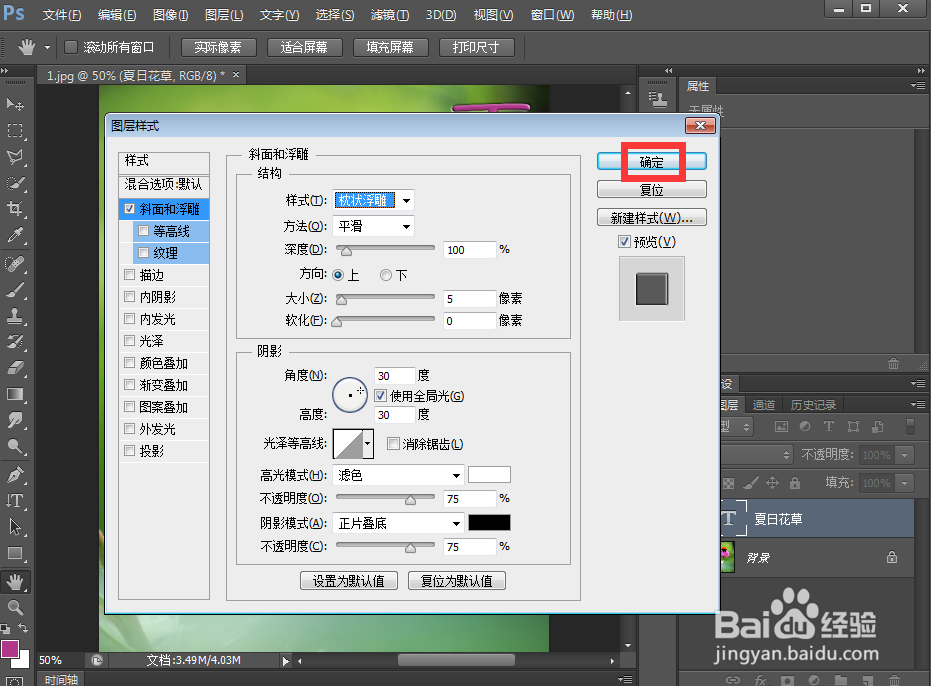
Task: Uncheck the 使用全局光 option
Action: click(381, 394)
